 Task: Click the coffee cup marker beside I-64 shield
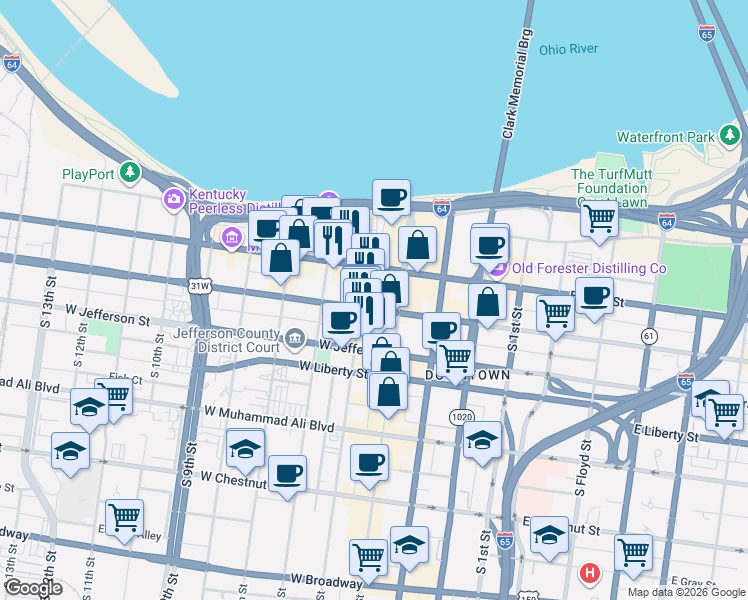[391, 199]
